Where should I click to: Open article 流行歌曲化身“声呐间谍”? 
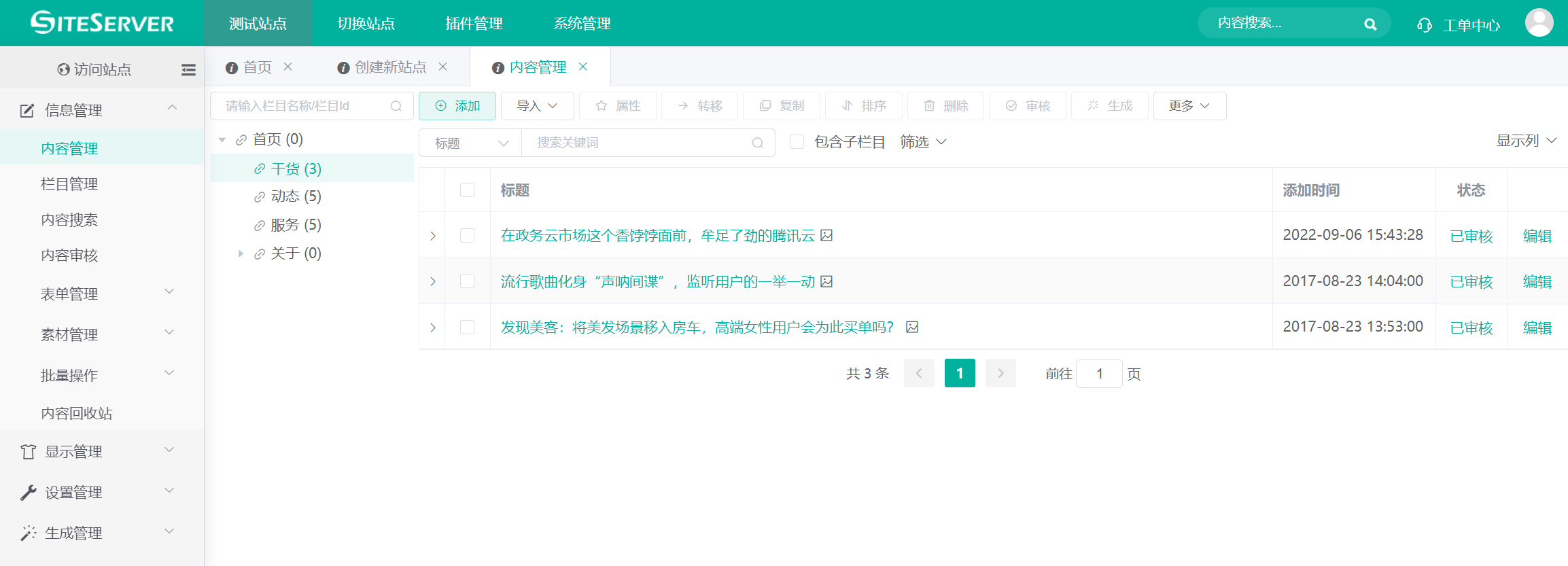pos(658,281)
